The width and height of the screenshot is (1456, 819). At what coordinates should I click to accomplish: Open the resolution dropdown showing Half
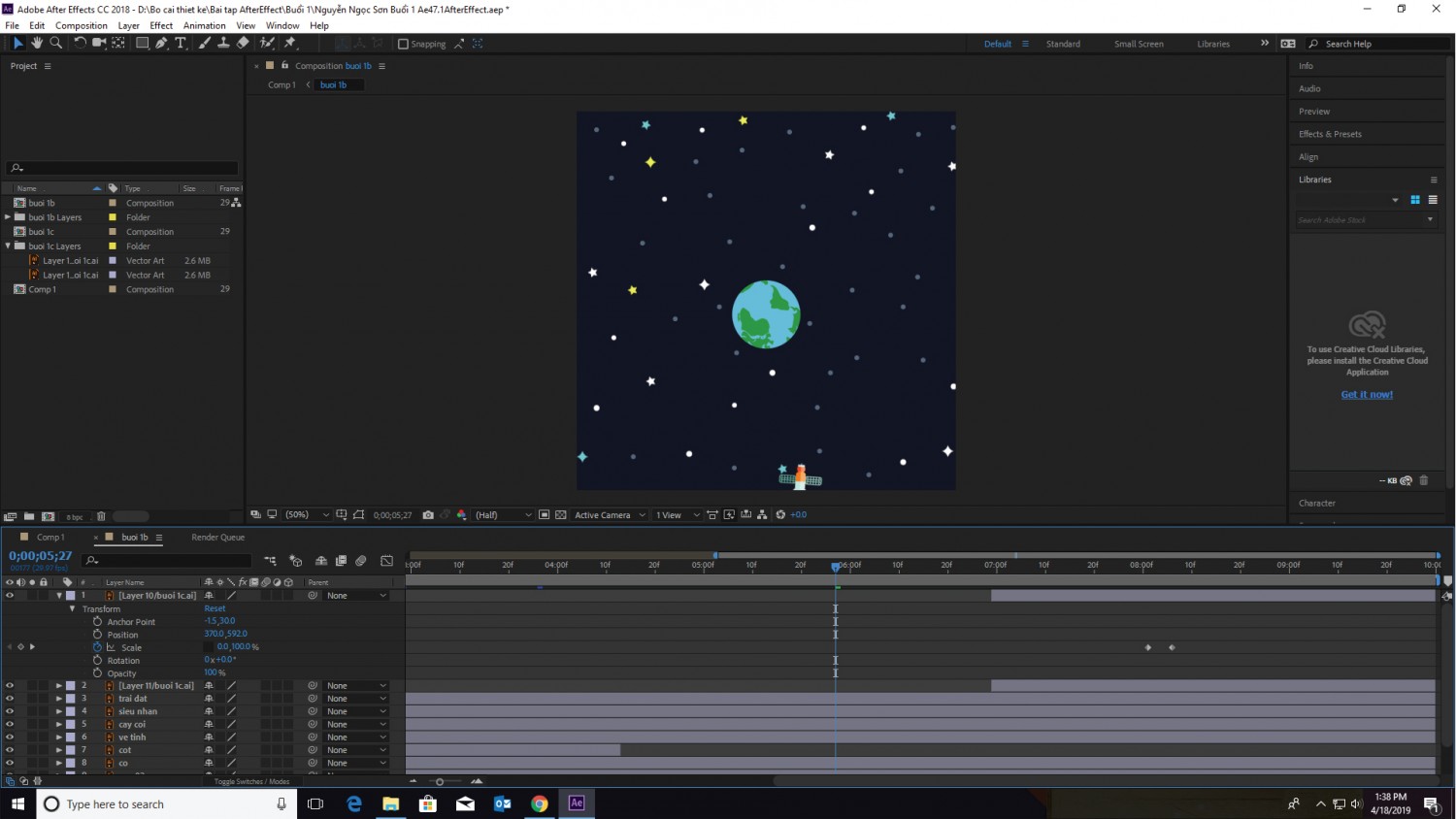pyautogui.click(x=503, y=515)
